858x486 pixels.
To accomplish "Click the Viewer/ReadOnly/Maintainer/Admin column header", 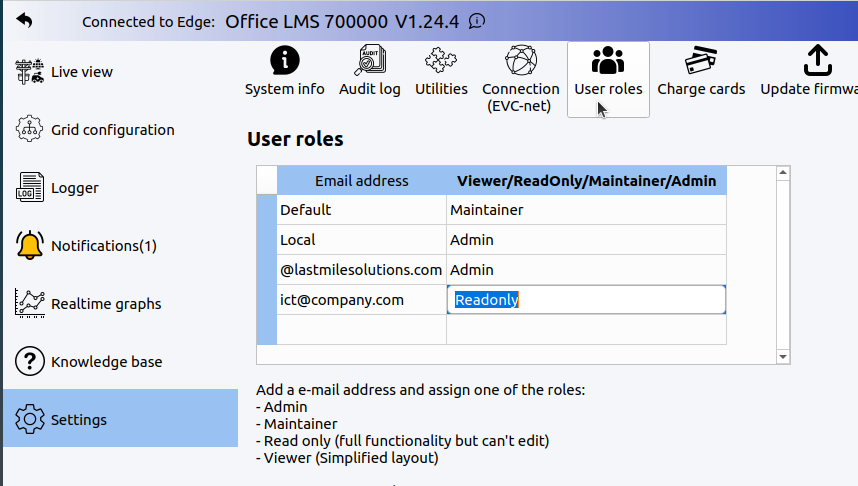I will (587, 181).
